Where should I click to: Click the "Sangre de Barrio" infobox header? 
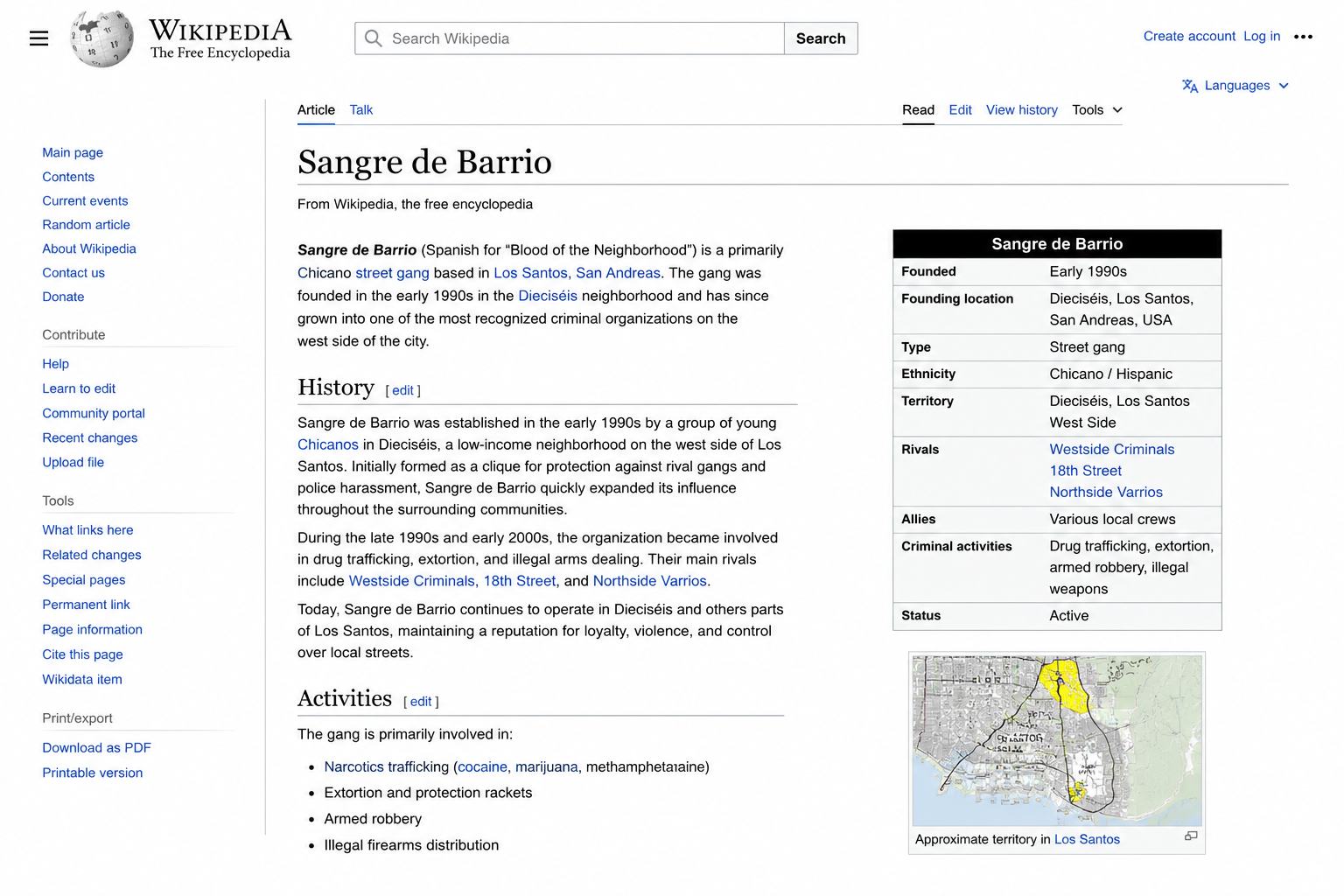click(x=1057, y=244)
